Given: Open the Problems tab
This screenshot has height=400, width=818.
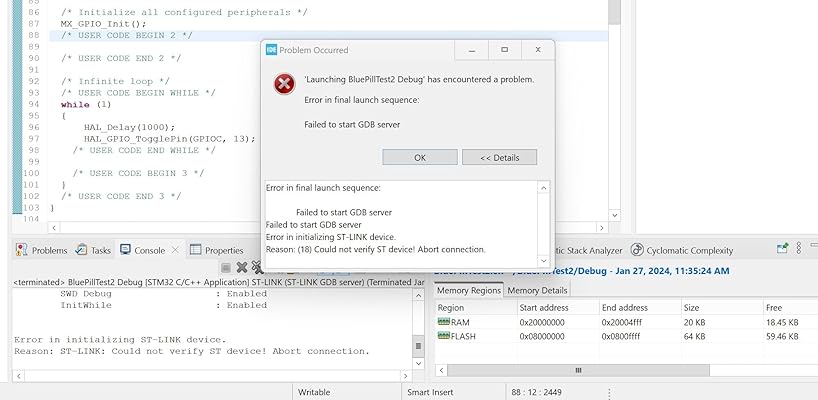Looking at the screenshot, I should coord(42,250).
